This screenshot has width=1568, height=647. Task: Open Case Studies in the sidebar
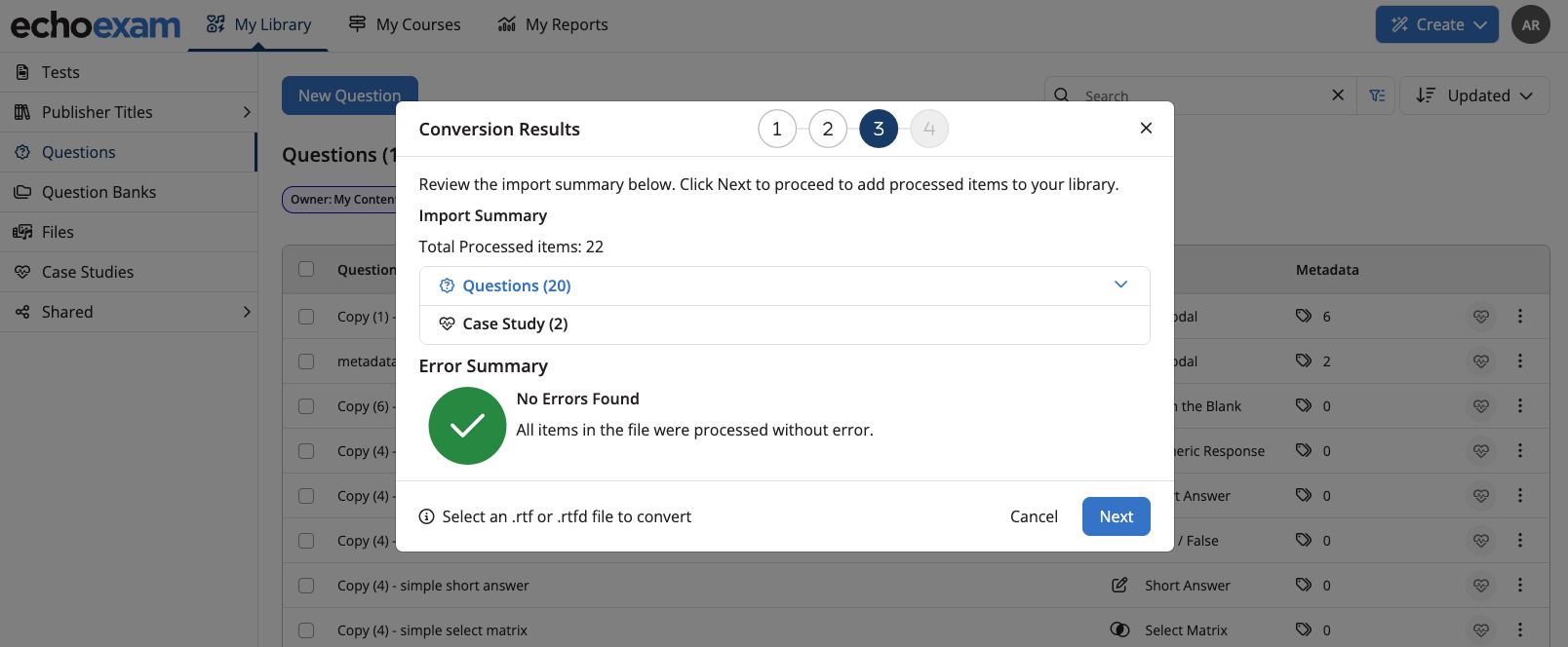pyautogui.click(x=129, y=272)
